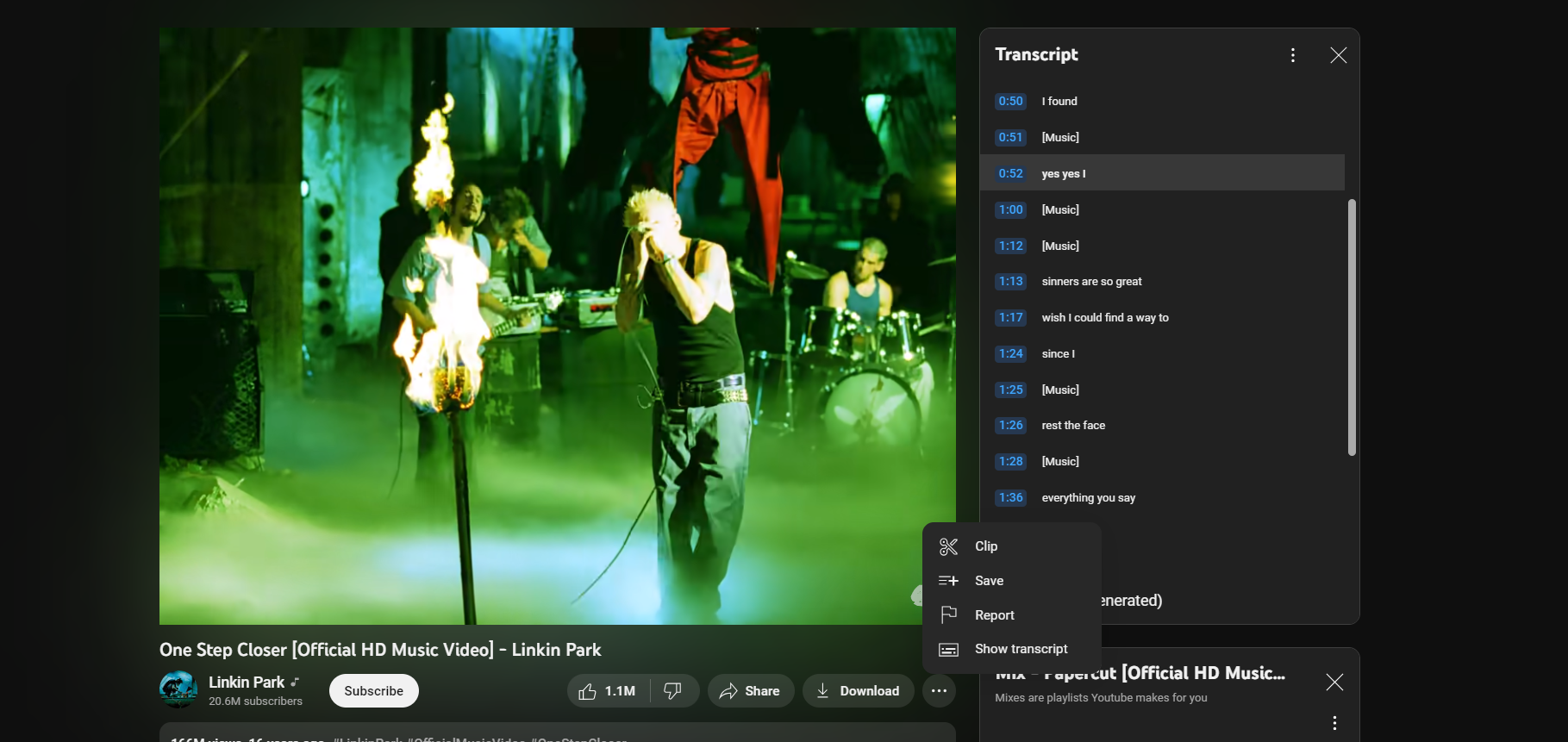This screenshot has height=742, width=1568.
Task: Jump to transcript timestamp 1:17
Action: [1010, 317]
